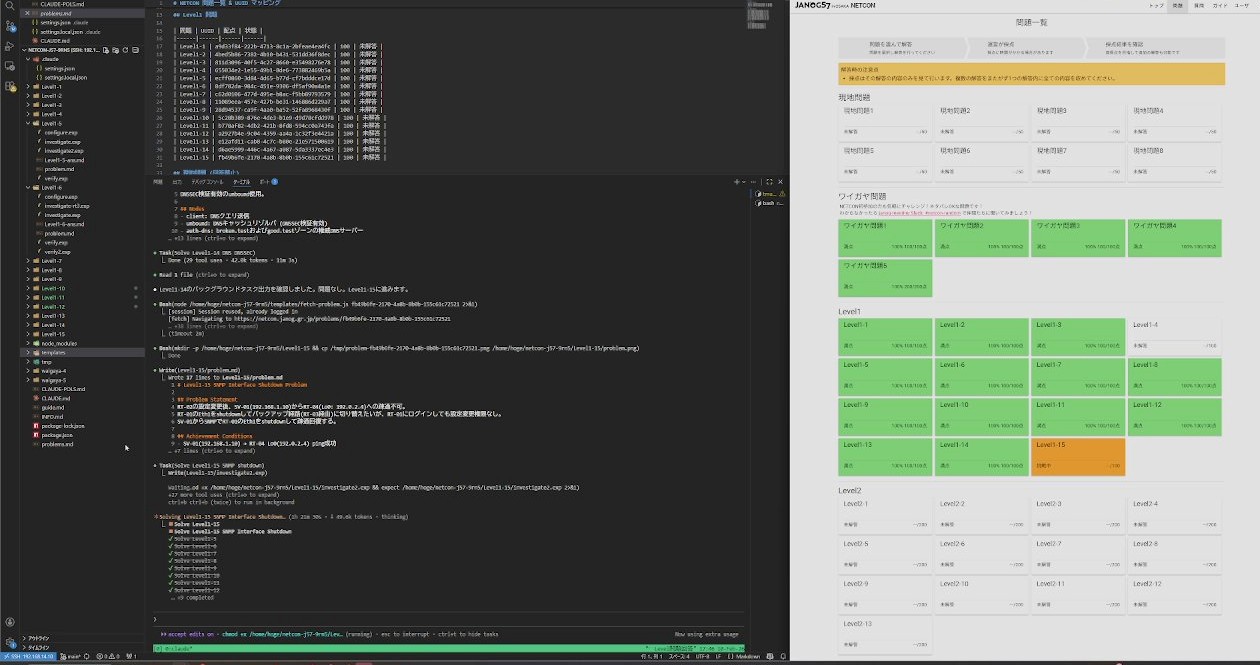
Task: Open 質問 in NETCON navbar
Action: click(1198, 6)
